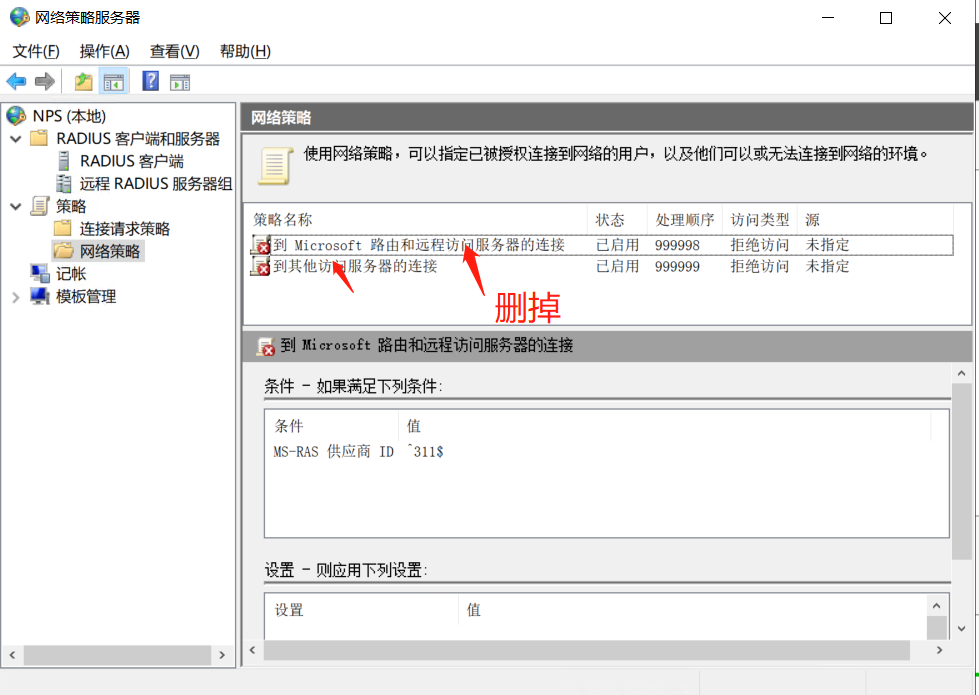Open Help with the question mark icon
The height and width of the screenshot is (695, 979).
tap(150, 81)
